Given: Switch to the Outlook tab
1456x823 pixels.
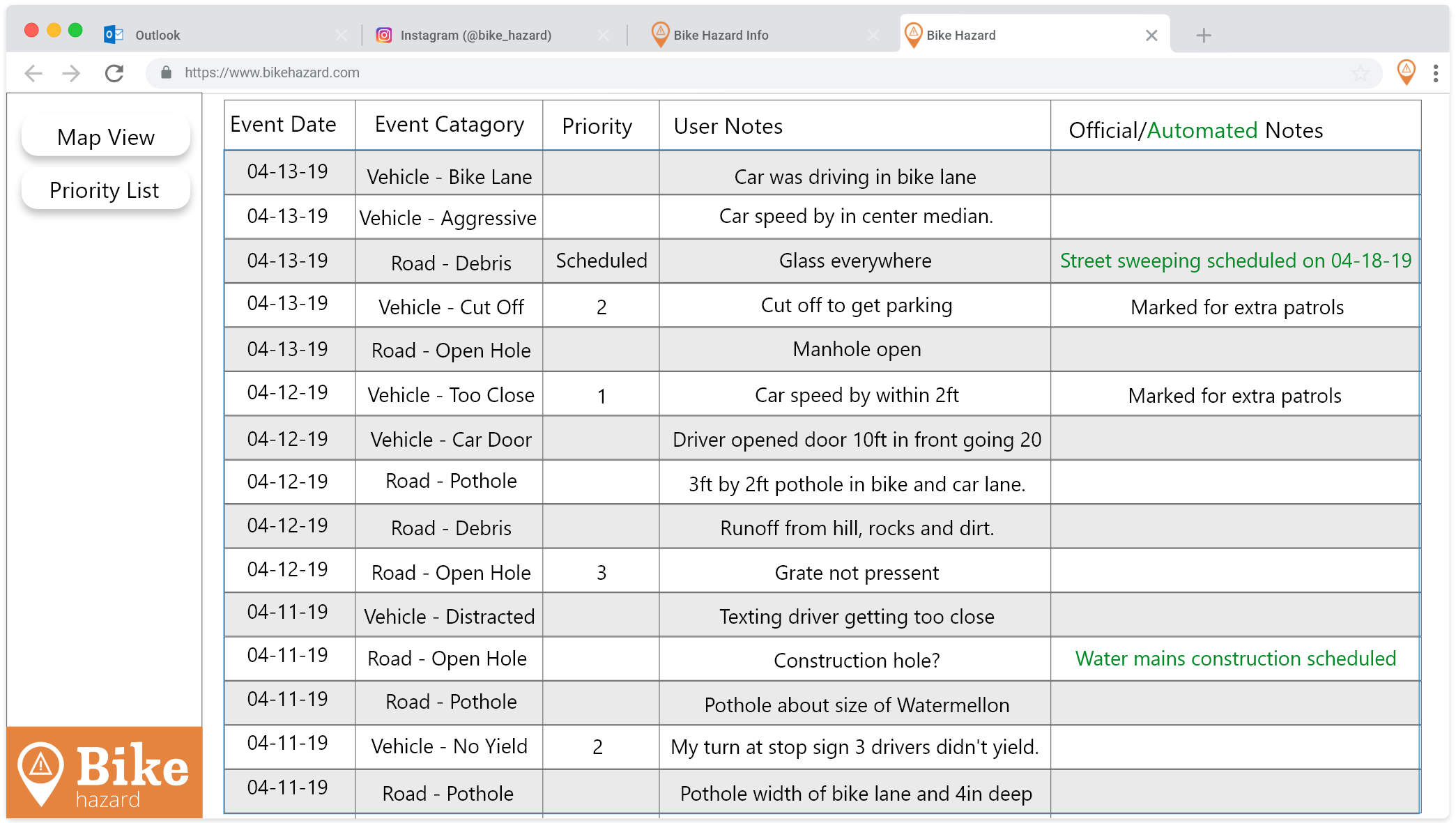Looking at the screenshot, I should click(158, 36).
